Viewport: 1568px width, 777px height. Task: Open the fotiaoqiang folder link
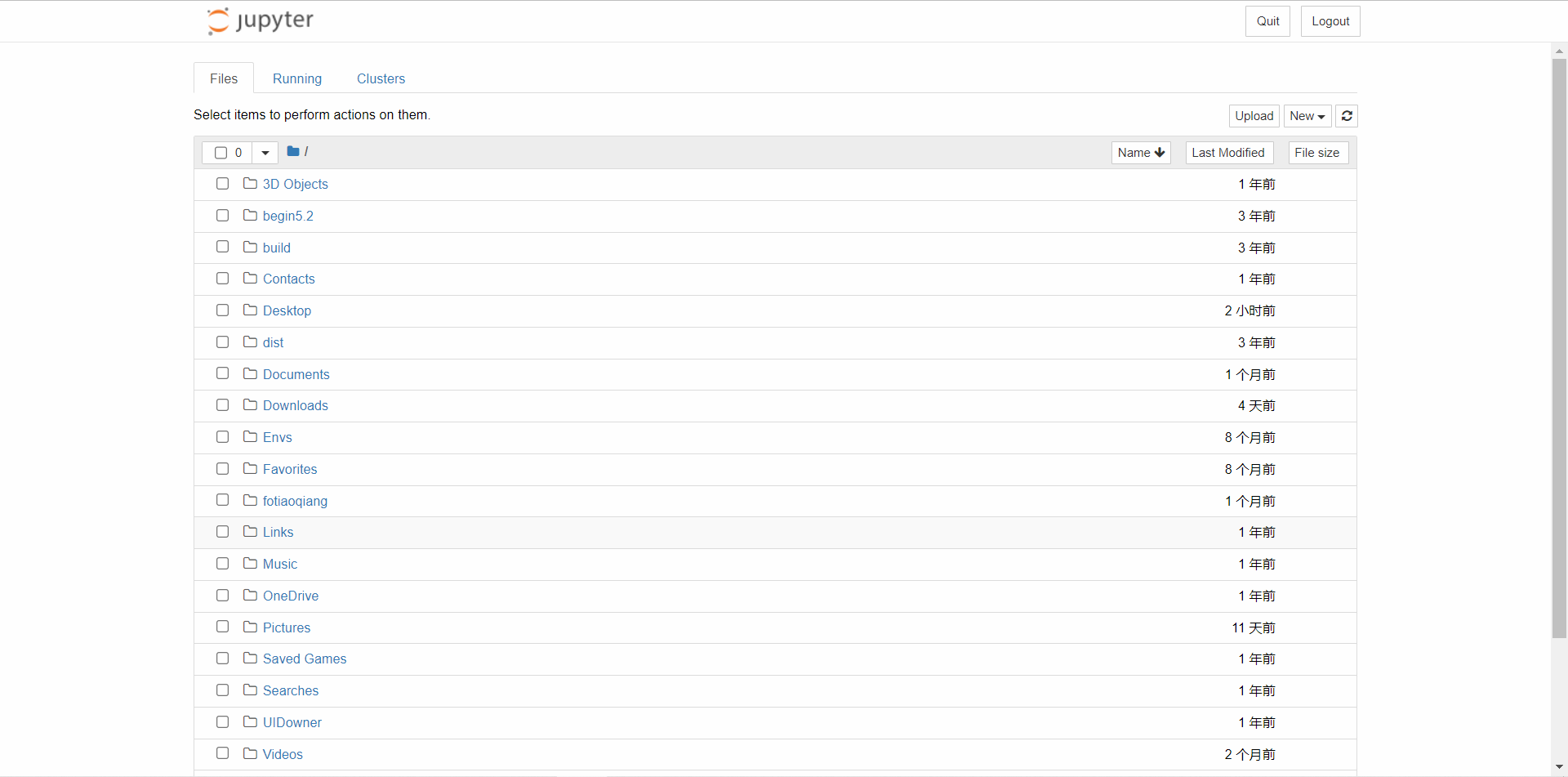point(295,501)
